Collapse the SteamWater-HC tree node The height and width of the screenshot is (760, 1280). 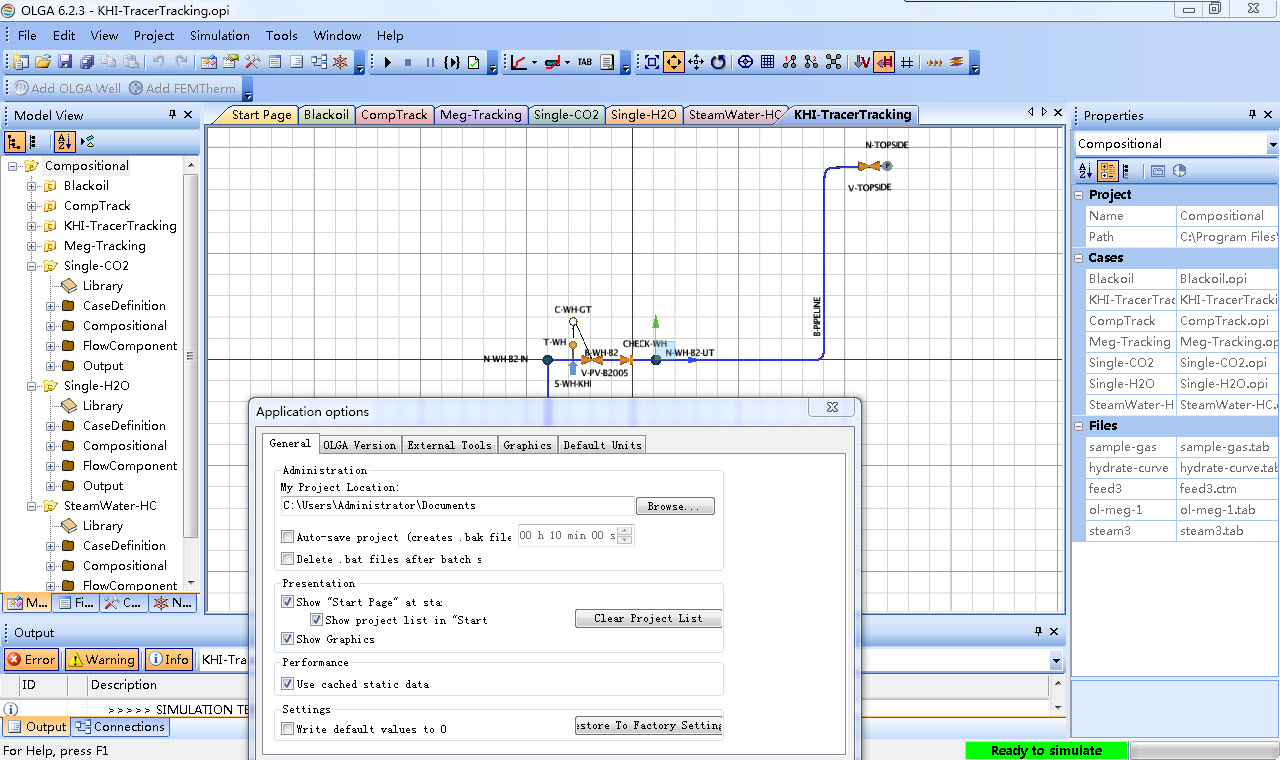pos(31,506)
